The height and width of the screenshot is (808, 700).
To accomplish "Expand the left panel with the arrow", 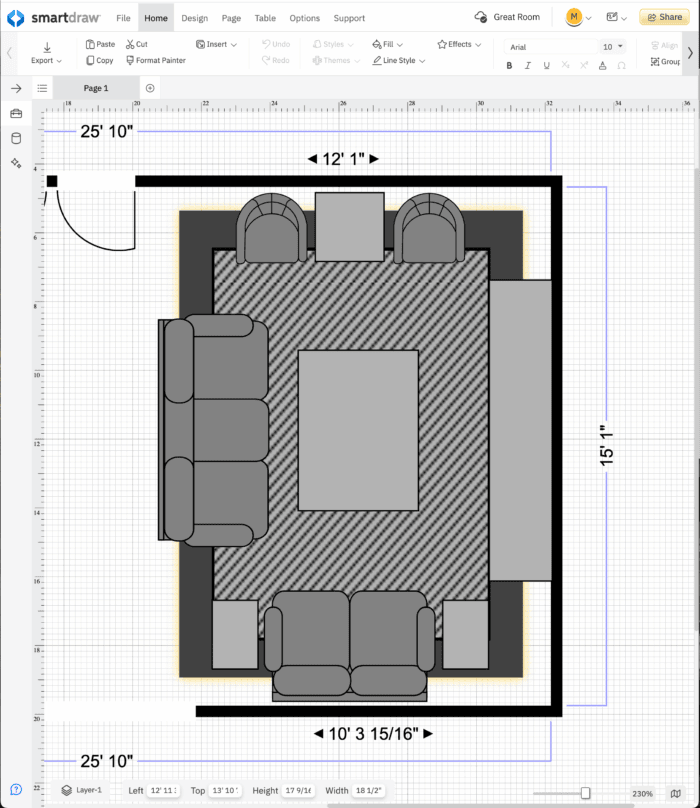I will (16, 89).
